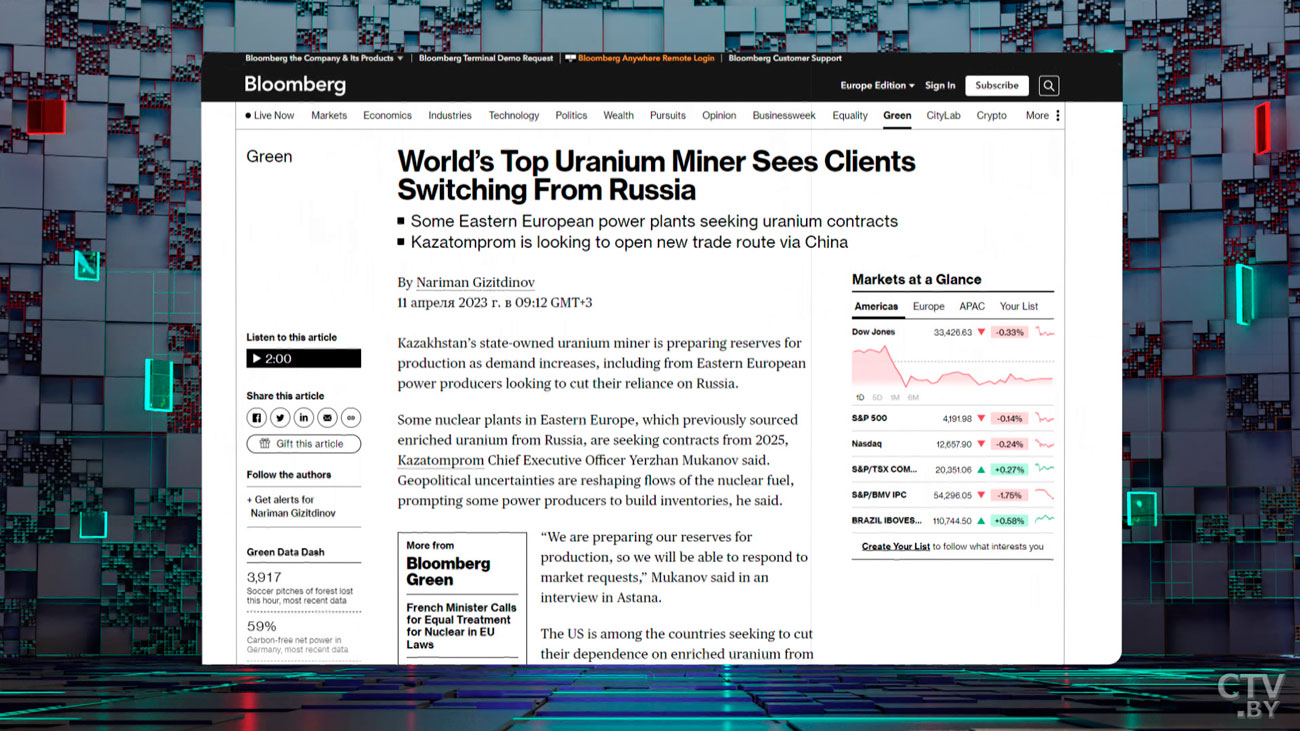Select Europe markets tab
The image size is (1300, 731).
[928, 307]
